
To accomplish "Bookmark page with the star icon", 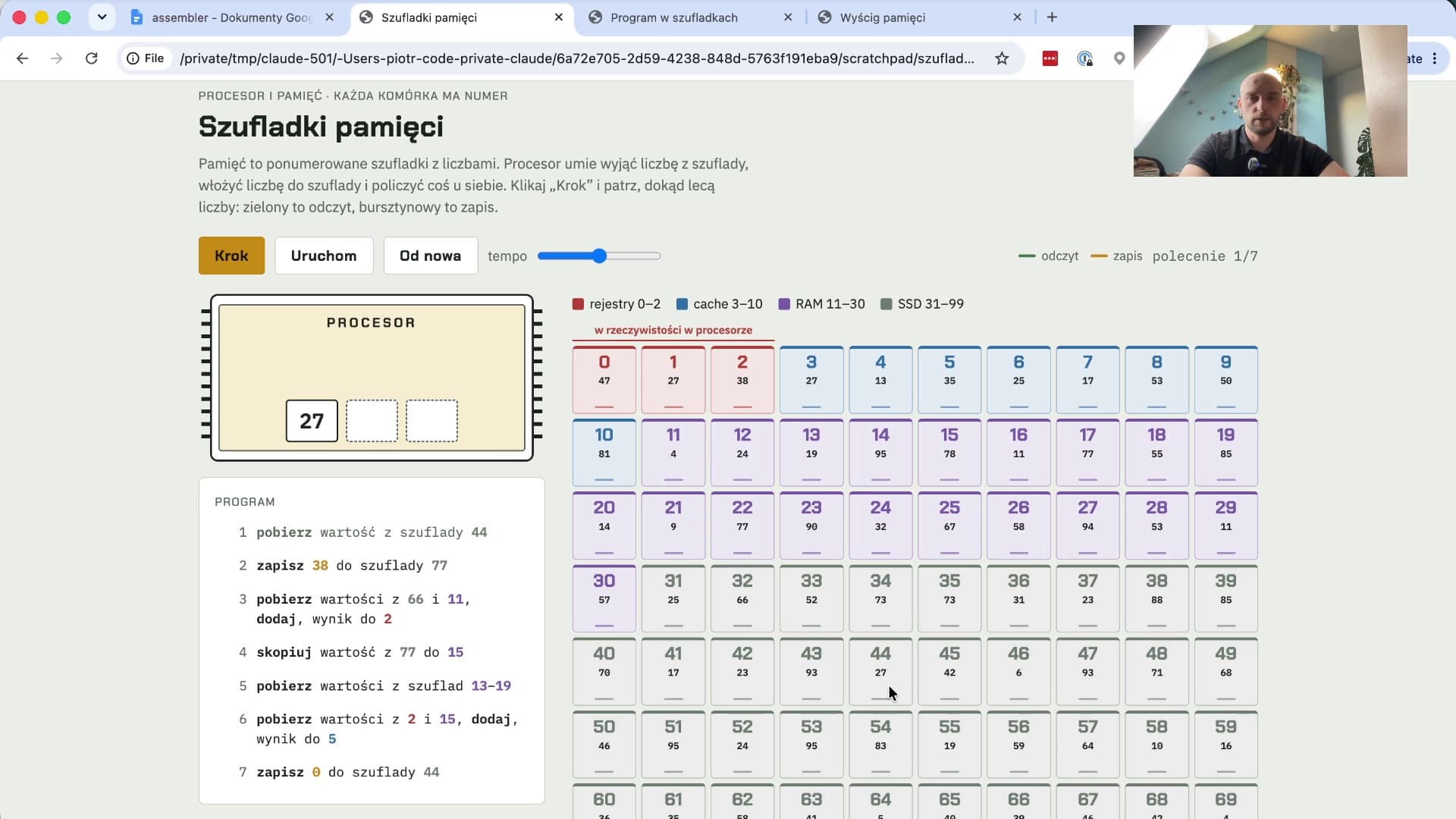I will pos(1002,58).
